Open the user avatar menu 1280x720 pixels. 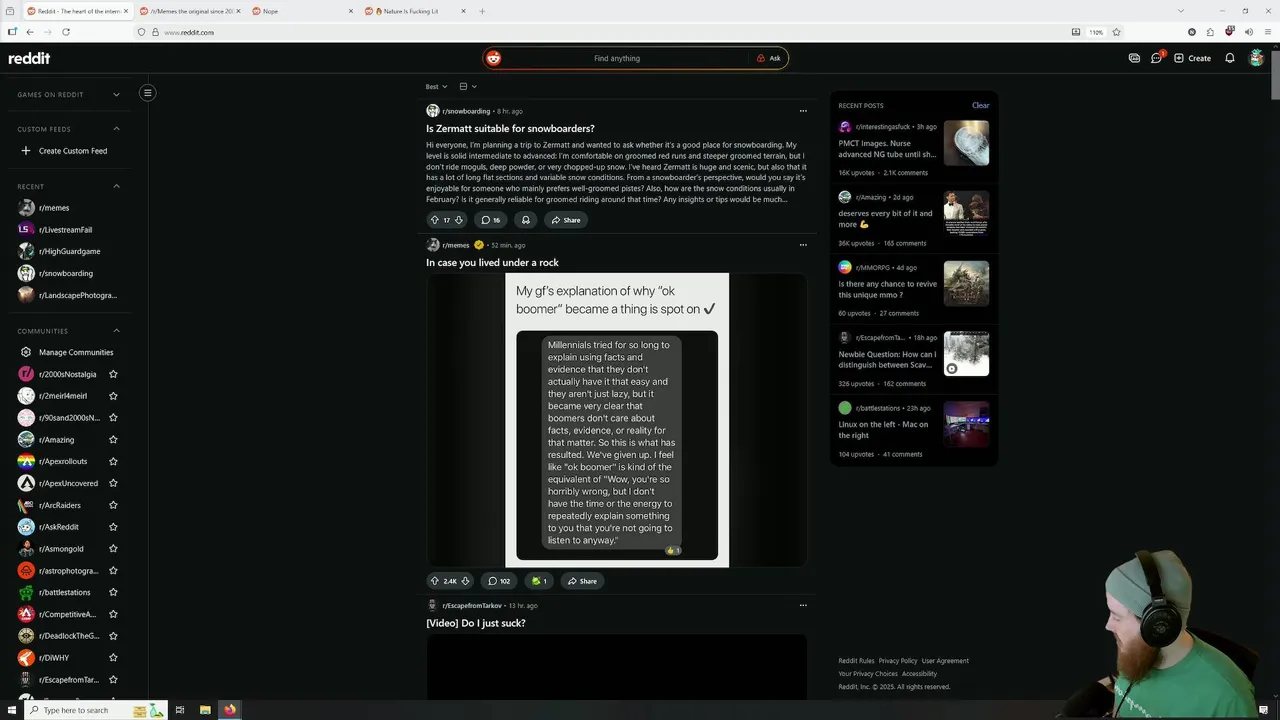[x=1257, y=58]
